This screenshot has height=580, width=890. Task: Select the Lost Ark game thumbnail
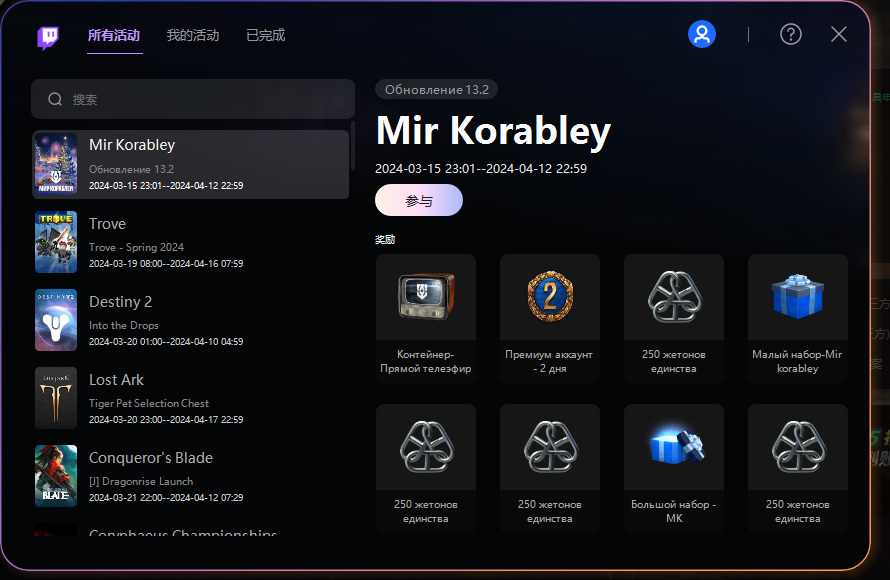tap(56, 398)
